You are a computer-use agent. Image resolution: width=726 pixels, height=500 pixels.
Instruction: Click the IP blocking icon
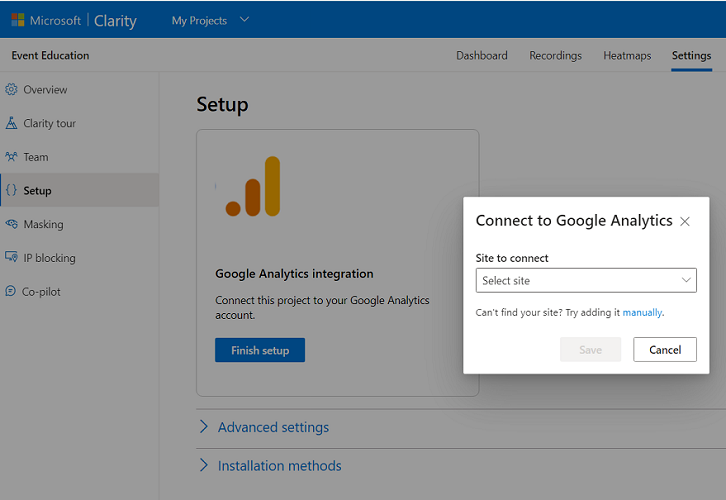point(11,257)
